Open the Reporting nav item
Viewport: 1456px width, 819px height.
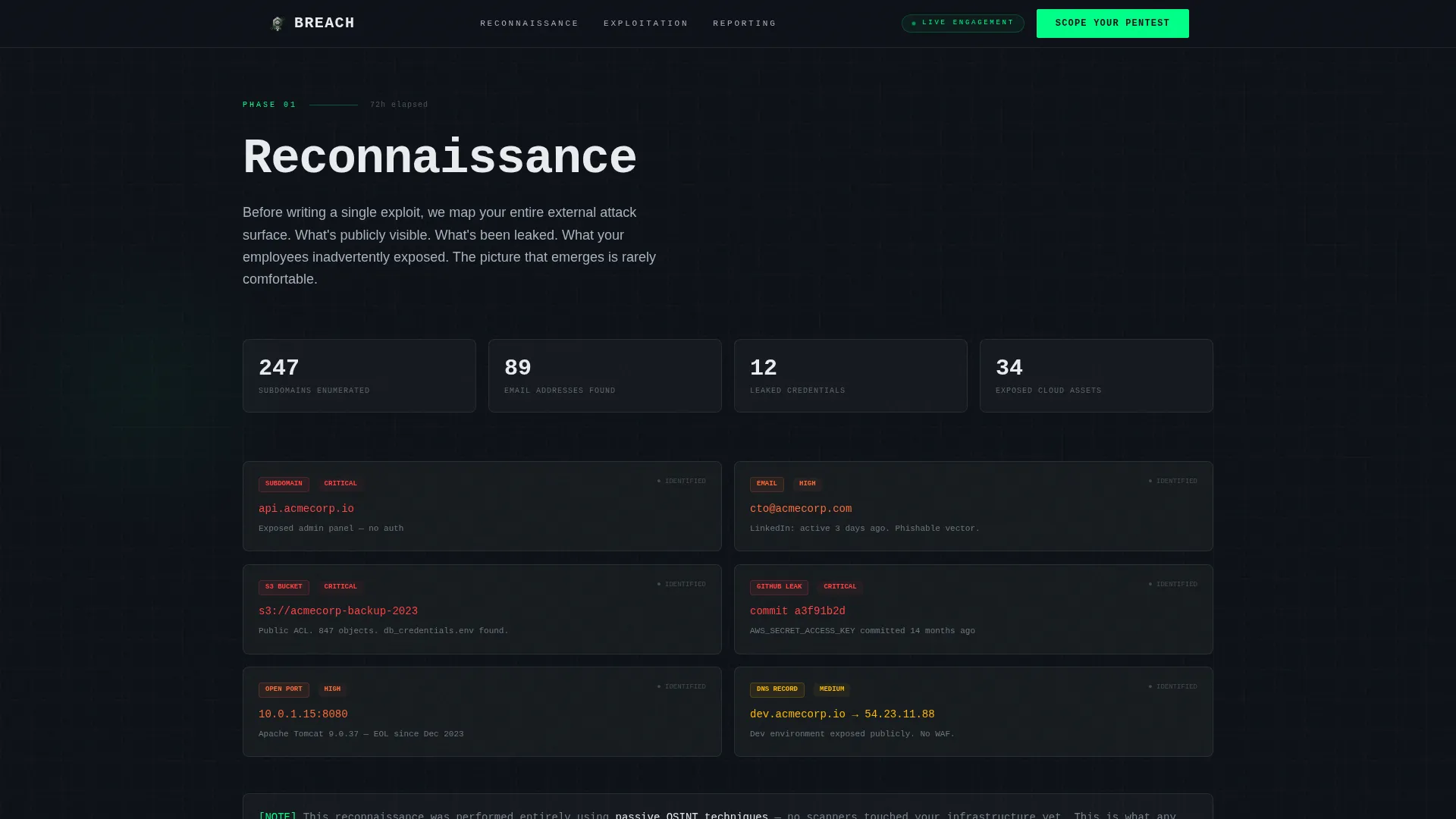(745, 24)
